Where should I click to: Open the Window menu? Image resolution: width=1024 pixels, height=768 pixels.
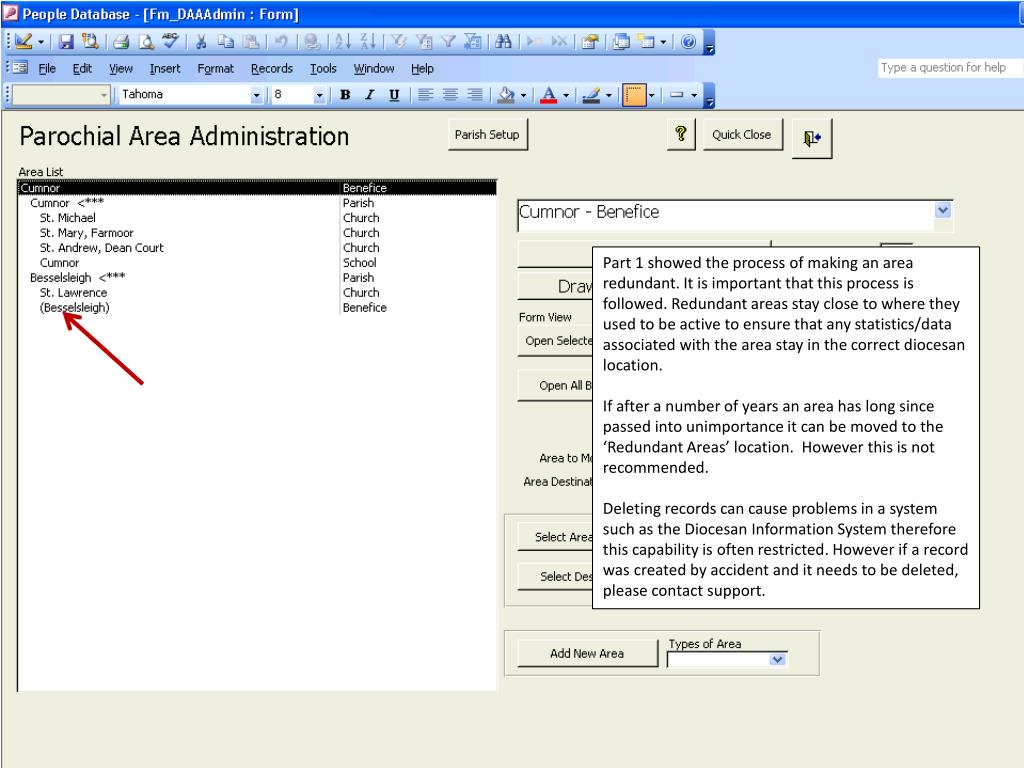374,69
